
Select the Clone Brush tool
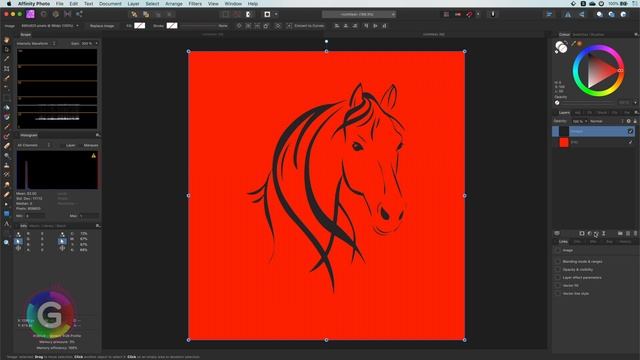coord(7,166)
